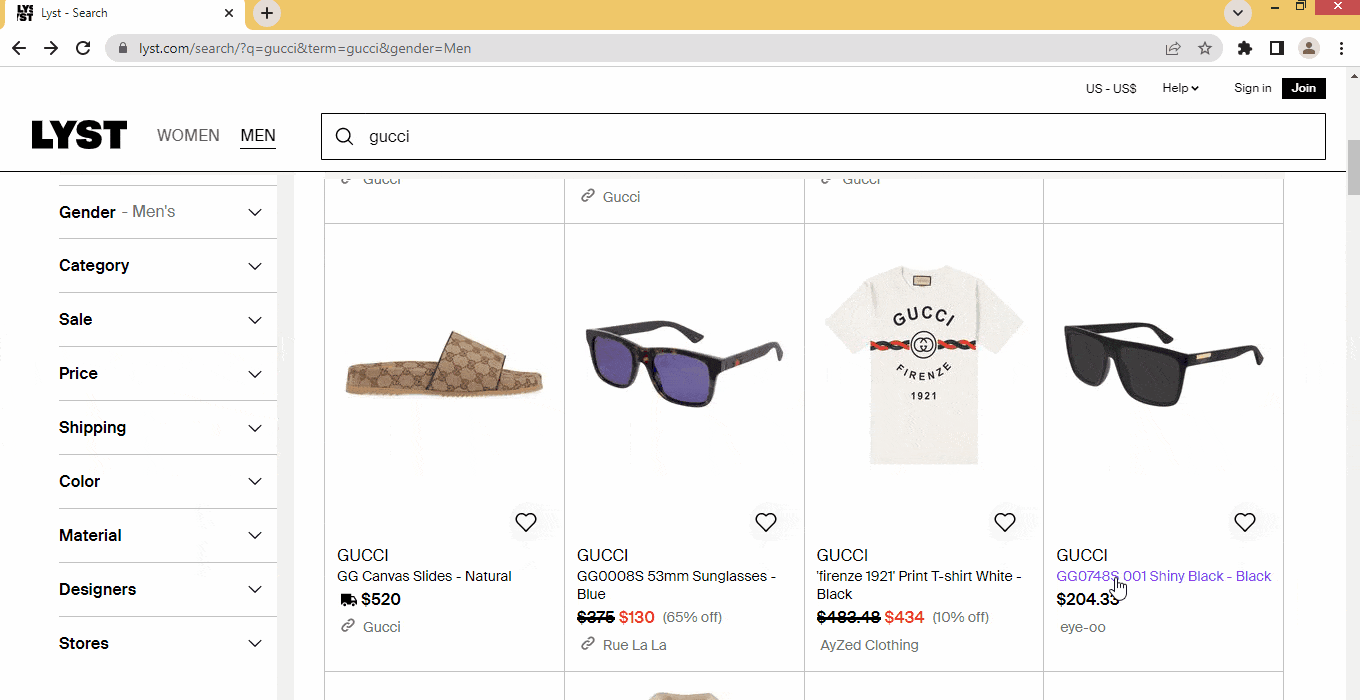Viewport: 1360px width, 700px height.
Task: Click the gucci search input field
Action: pyautogui.click(x=823, y=137)
